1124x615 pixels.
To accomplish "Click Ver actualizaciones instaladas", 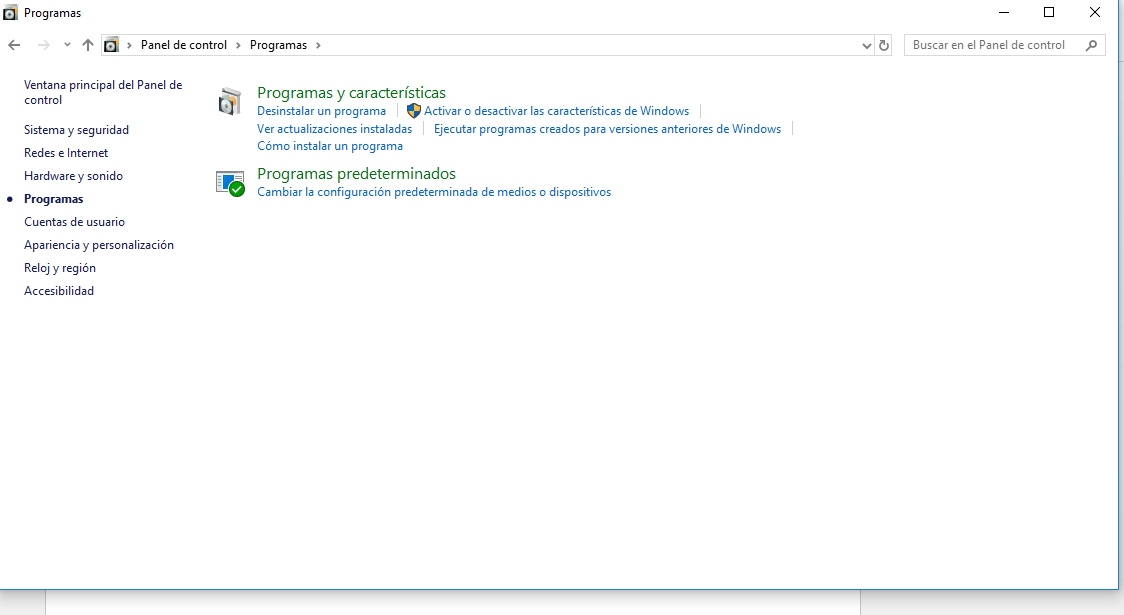I will point(334,129).
